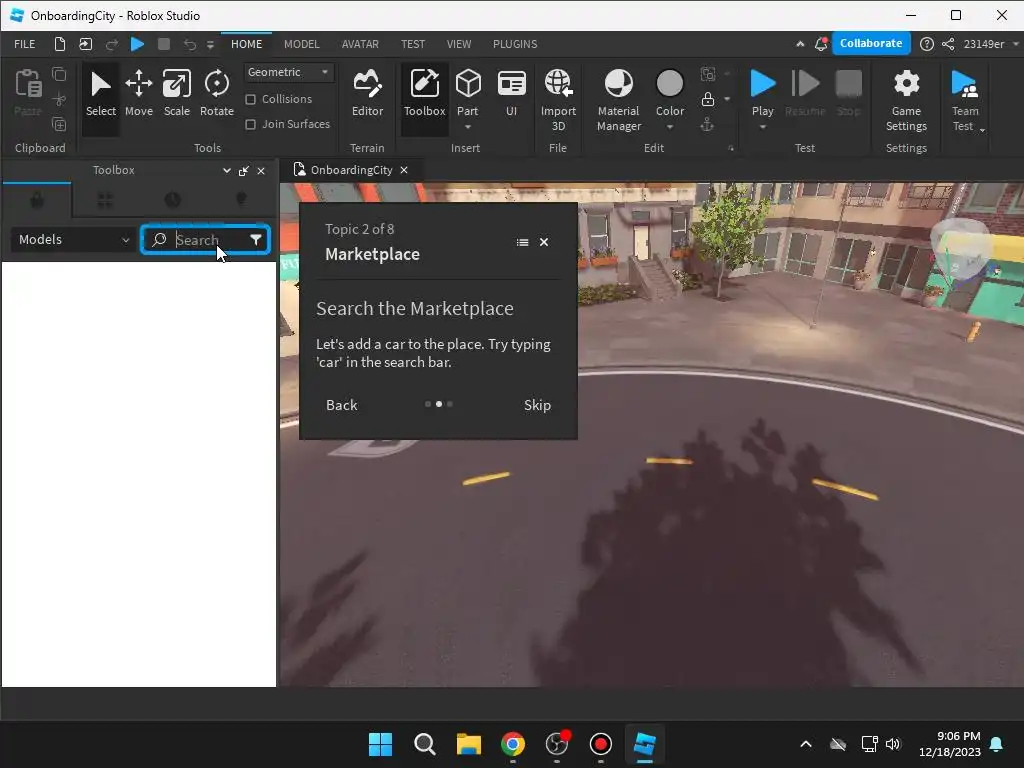Screen dimensions: 1024x768
Task: Click the Lock tool icon
Action: pos(708,99)
